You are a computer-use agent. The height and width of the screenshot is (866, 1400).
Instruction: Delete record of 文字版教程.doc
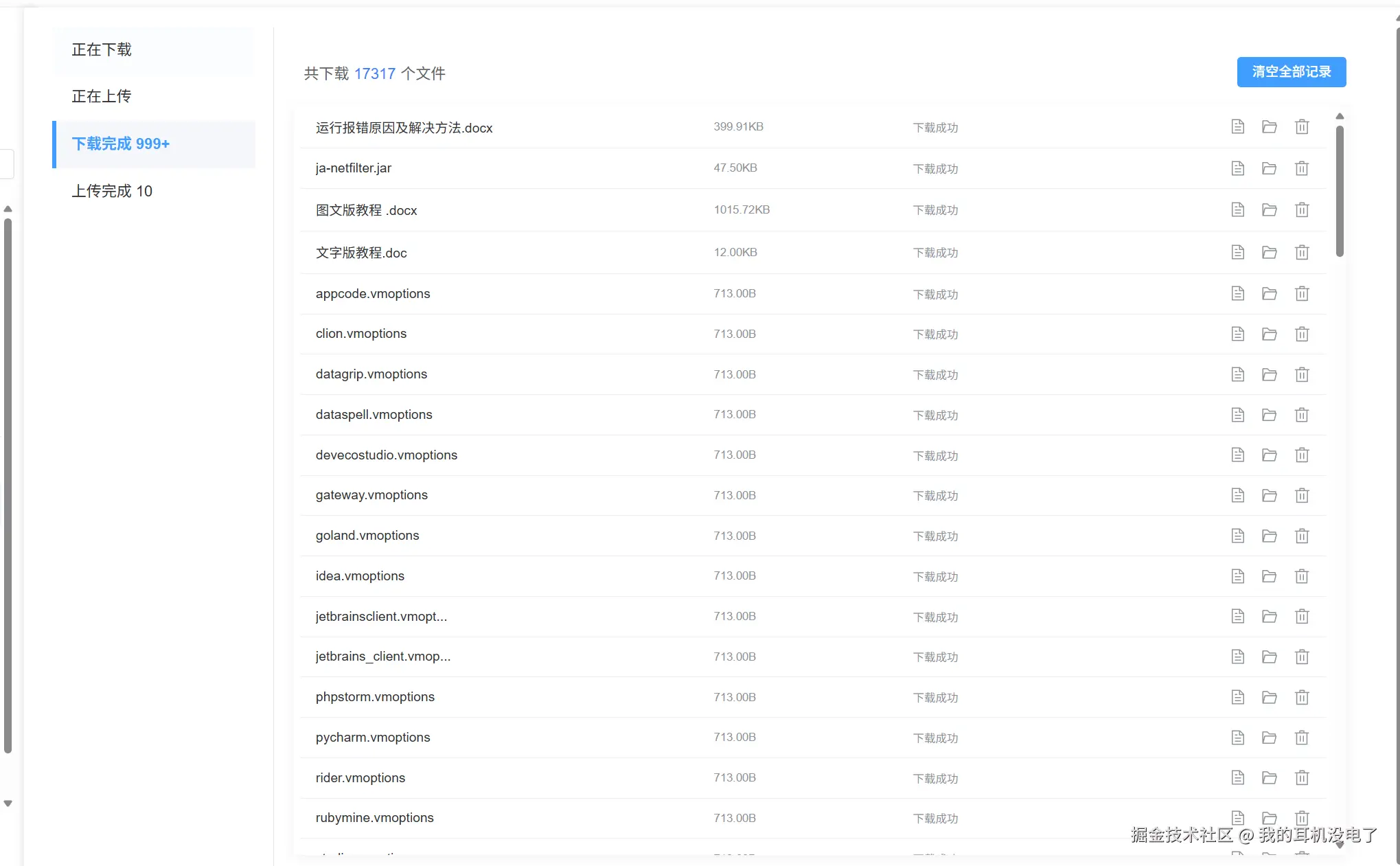point(1302,253)
